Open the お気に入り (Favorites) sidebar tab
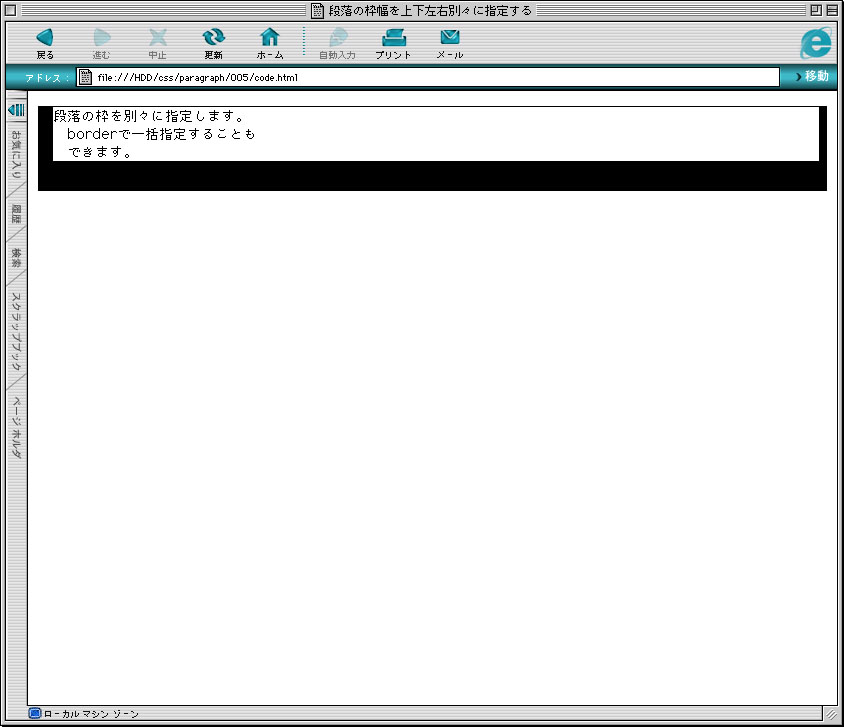 pyautogui.click(x=16, y=154)
